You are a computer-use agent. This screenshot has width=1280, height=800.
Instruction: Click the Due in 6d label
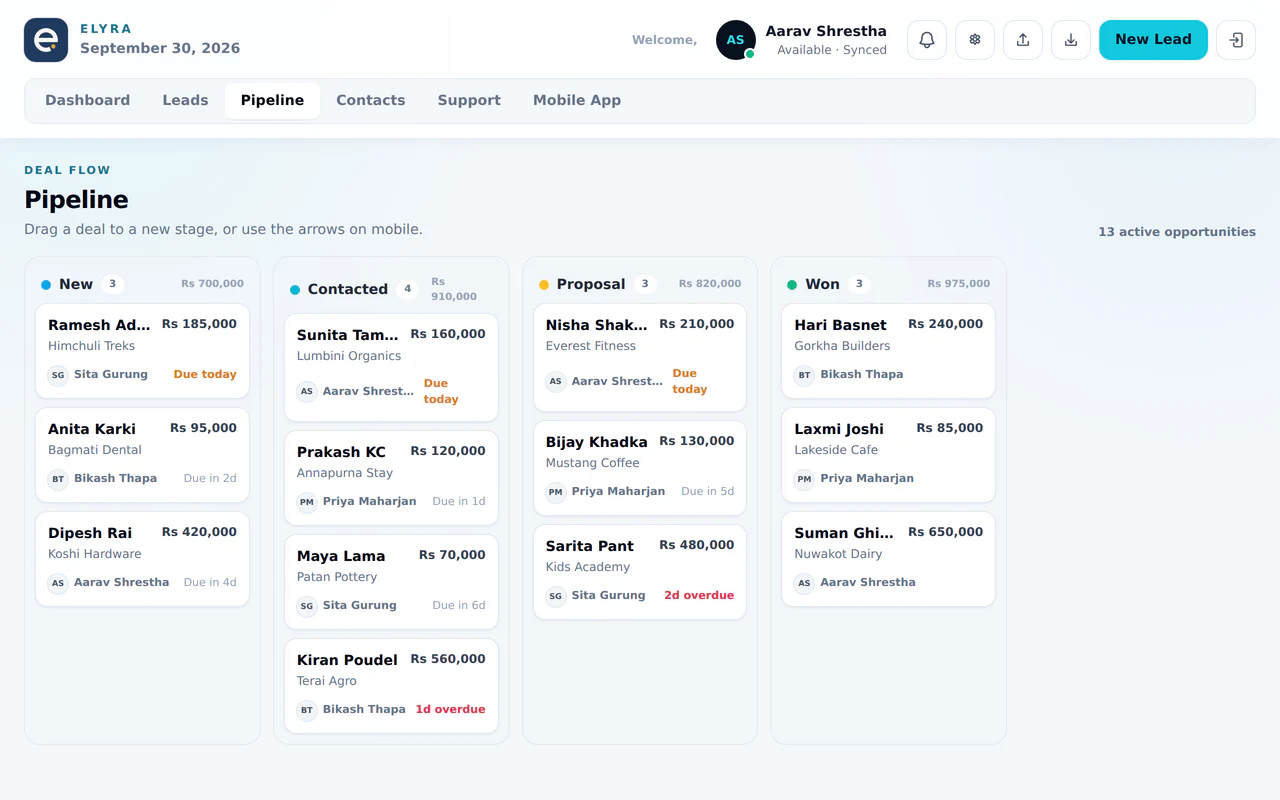(x=459, y=606)
